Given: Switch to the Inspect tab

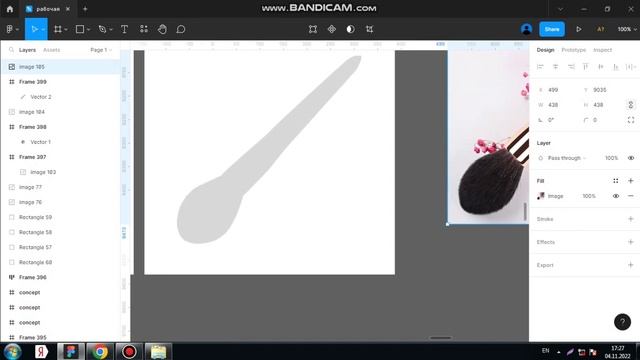Looking at the screenshot, I should tap(602, 50).
